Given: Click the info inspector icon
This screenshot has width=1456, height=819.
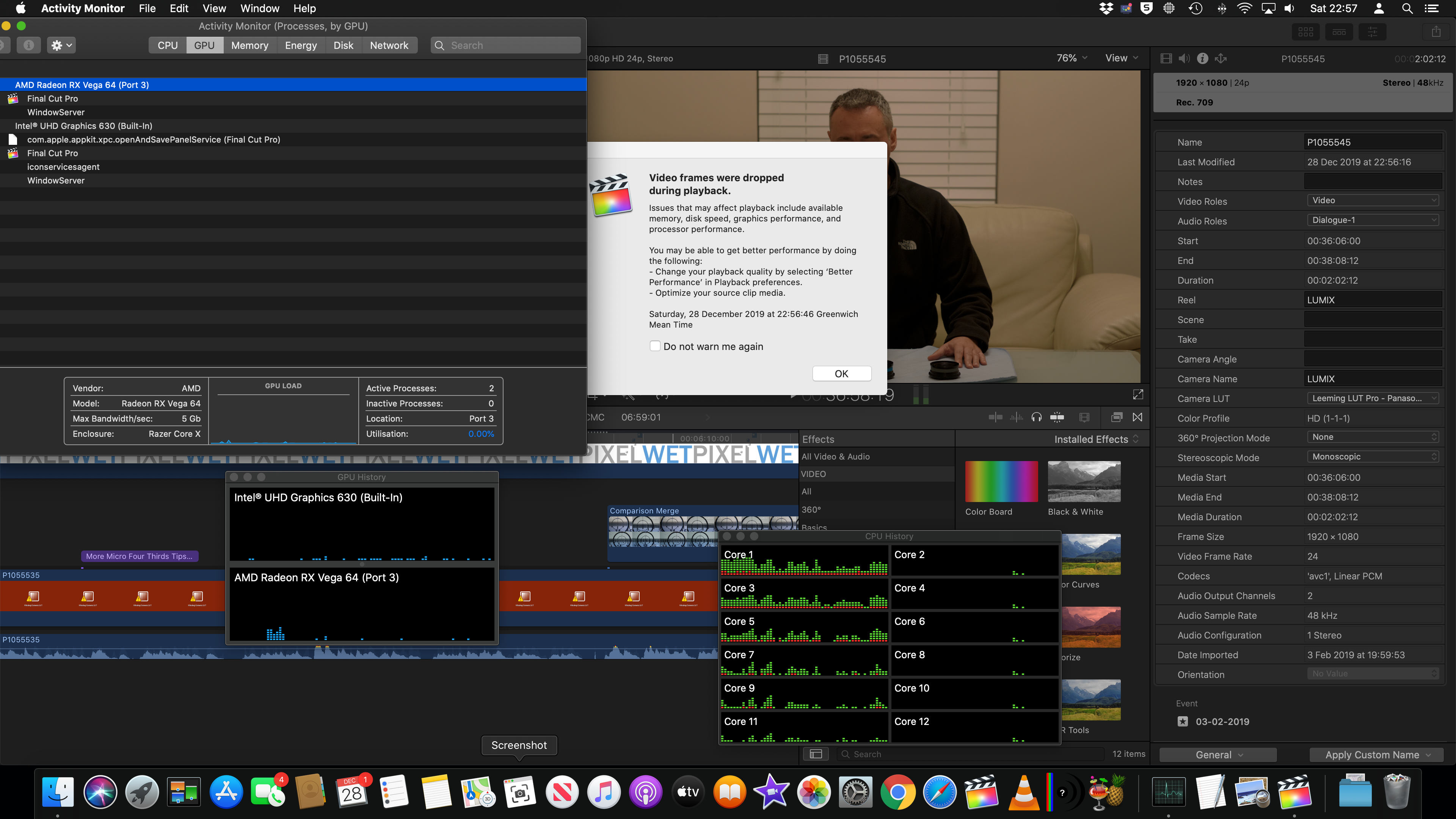Looking at the screenshot, I should tap(1202, 58).
